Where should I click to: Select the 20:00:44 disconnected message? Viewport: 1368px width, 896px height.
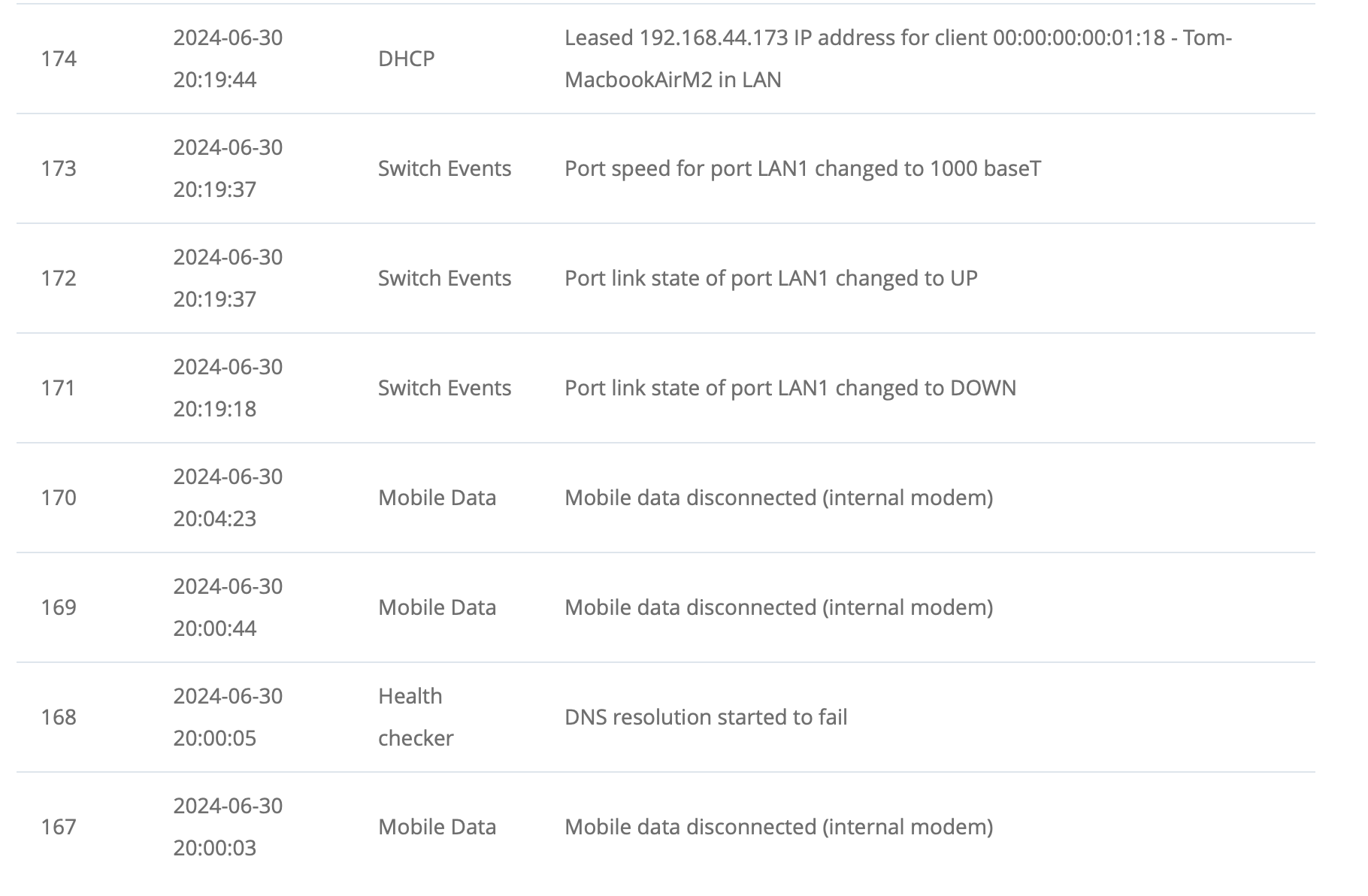pyautogui.click(x=779, y=607)
